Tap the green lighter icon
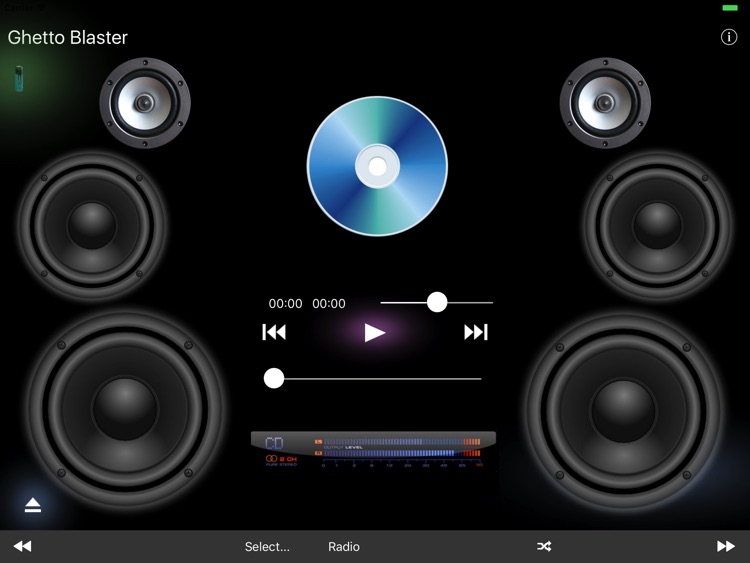750x563 pixels. coord(19,78)
